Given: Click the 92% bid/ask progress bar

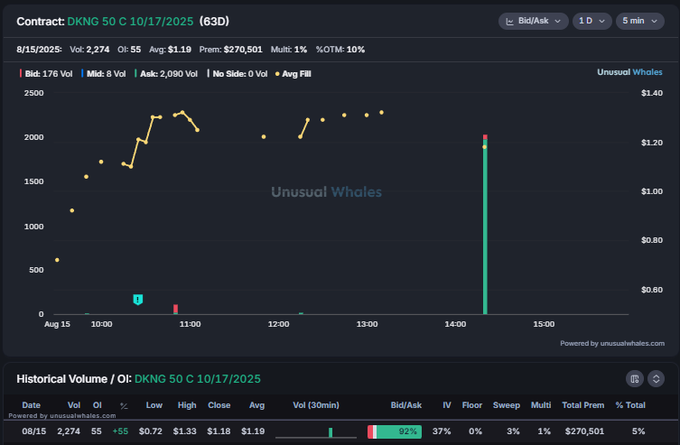Looking at the screenshot, I should click(x=395, y=432).
